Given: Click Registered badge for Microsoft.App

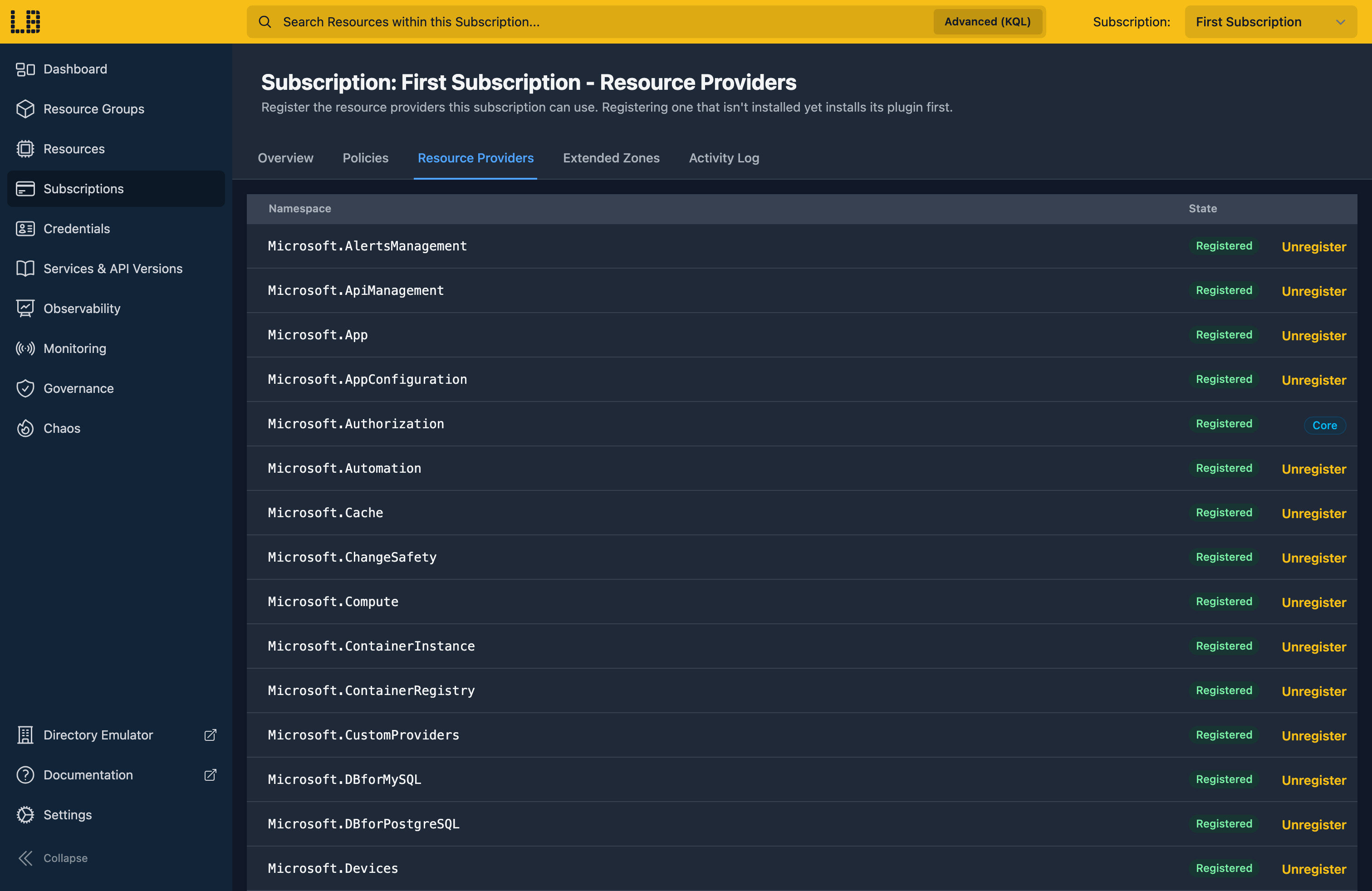Looking at the screenshot, I should pyautogui.click(x=1224, y=335).
